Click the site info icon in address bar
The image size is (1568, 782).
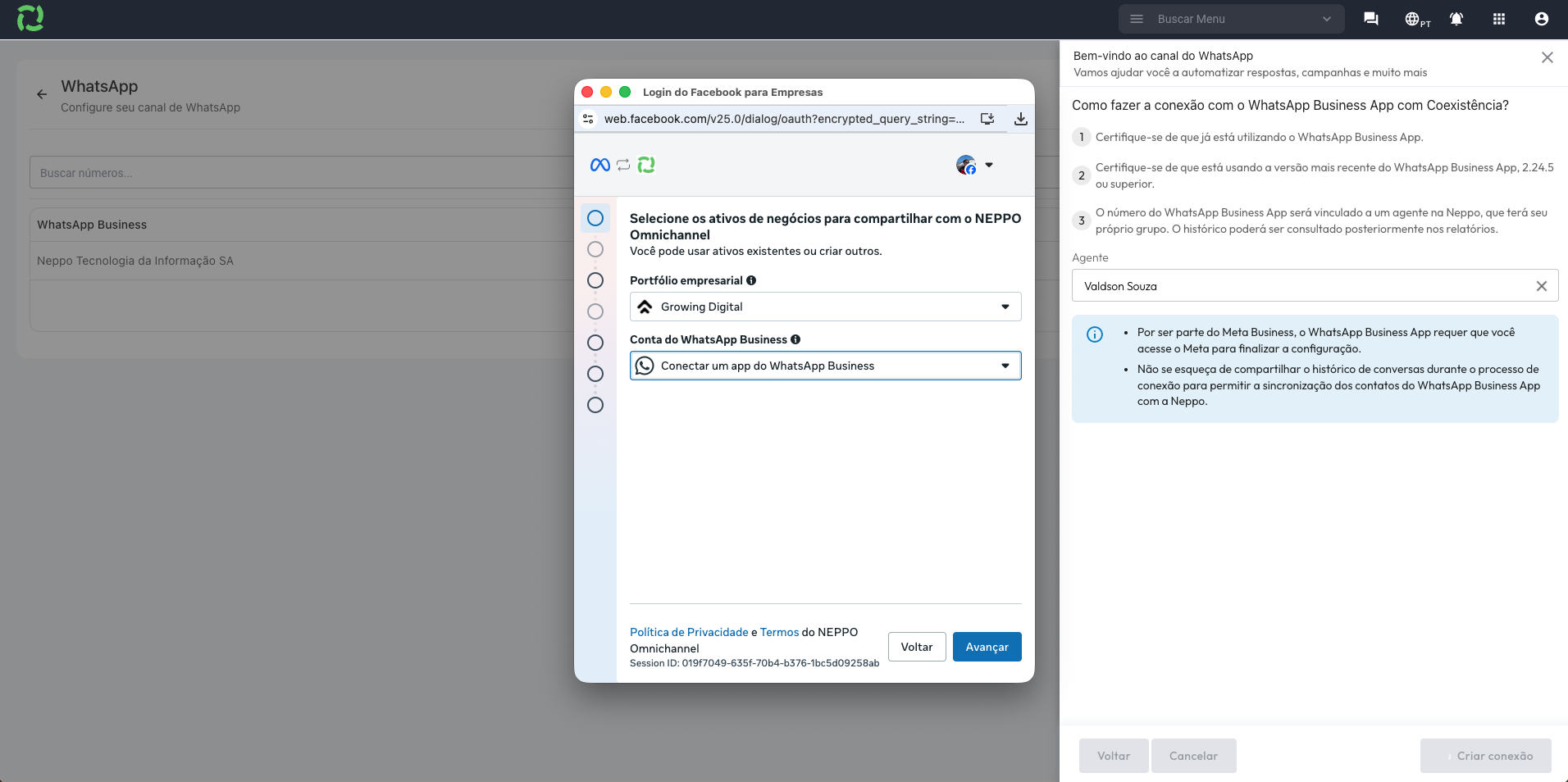click(x=588, y=119)
